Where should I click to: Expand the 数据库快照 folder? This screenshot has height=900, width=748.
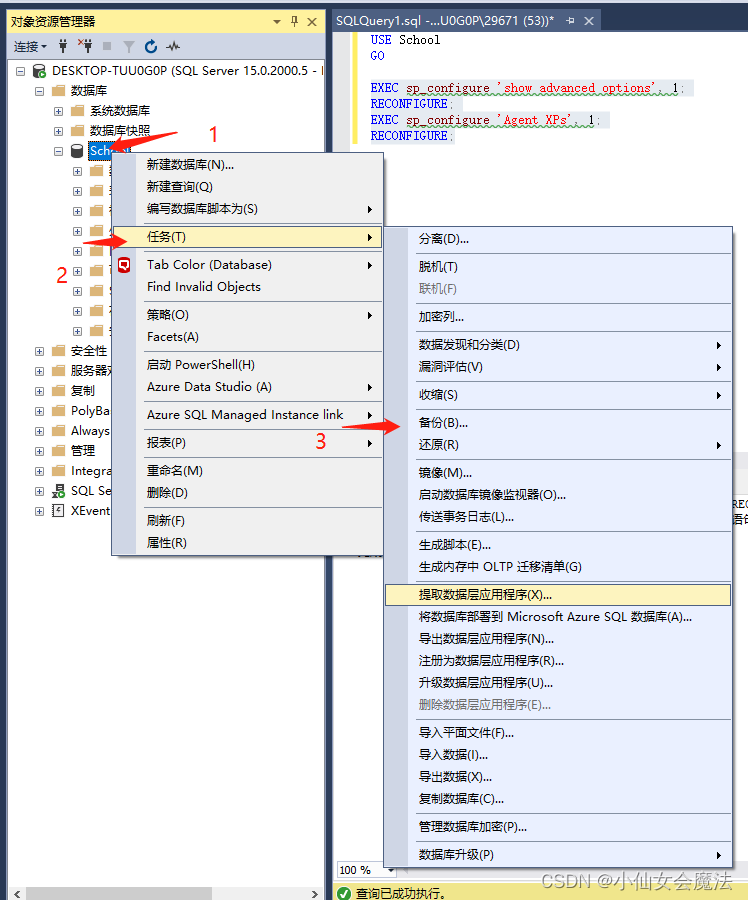point(59,131)
